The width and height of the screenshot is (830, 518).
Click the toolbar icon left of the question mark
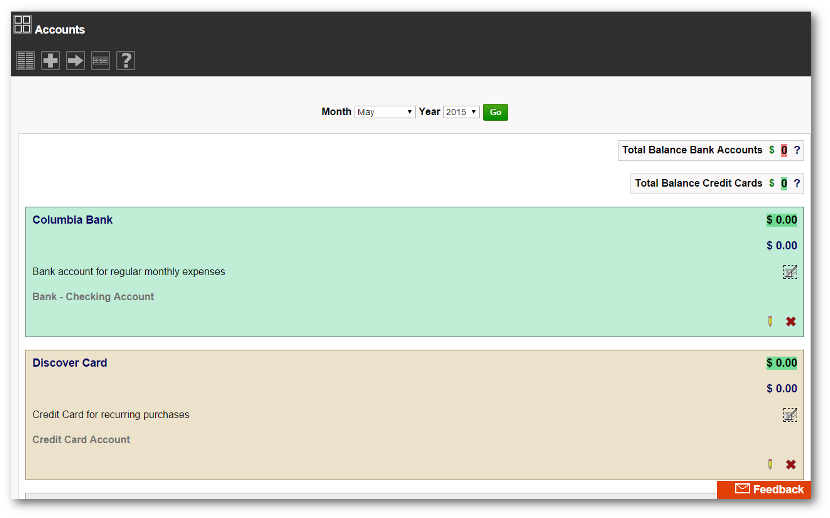pos(100,61)
